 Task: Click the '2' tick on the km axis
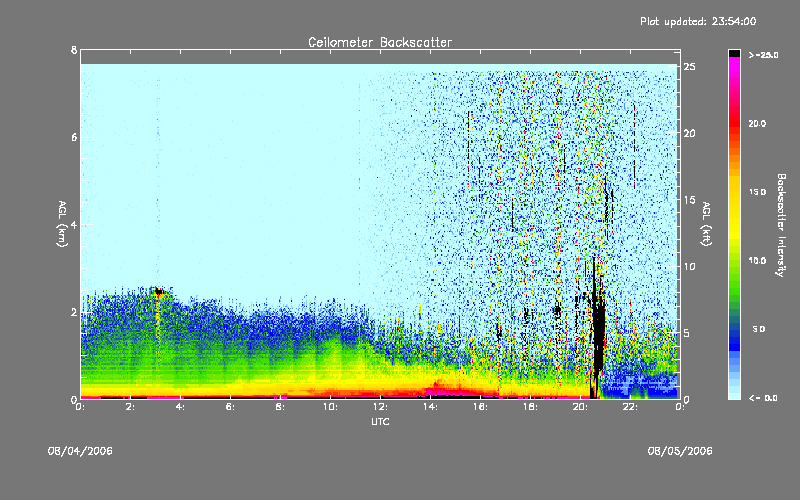(74, 312)
